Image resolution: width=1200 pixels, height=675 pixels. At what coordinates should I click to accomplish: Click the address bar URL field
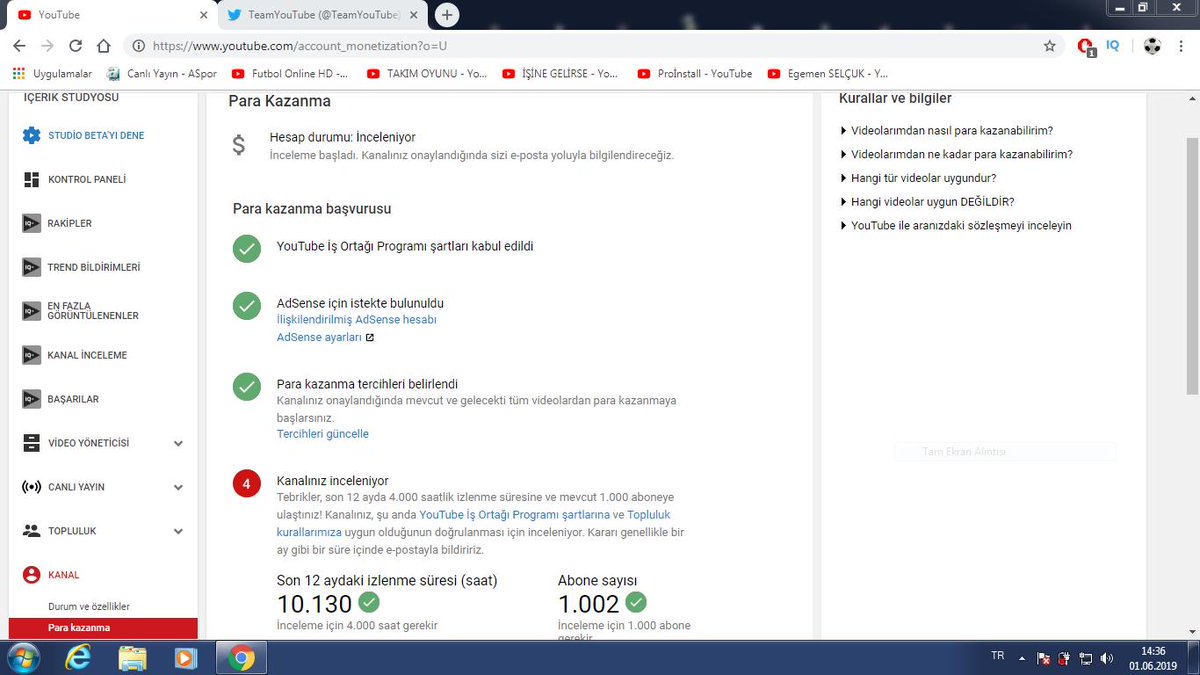pyautogui.click(x=592, y=46)
